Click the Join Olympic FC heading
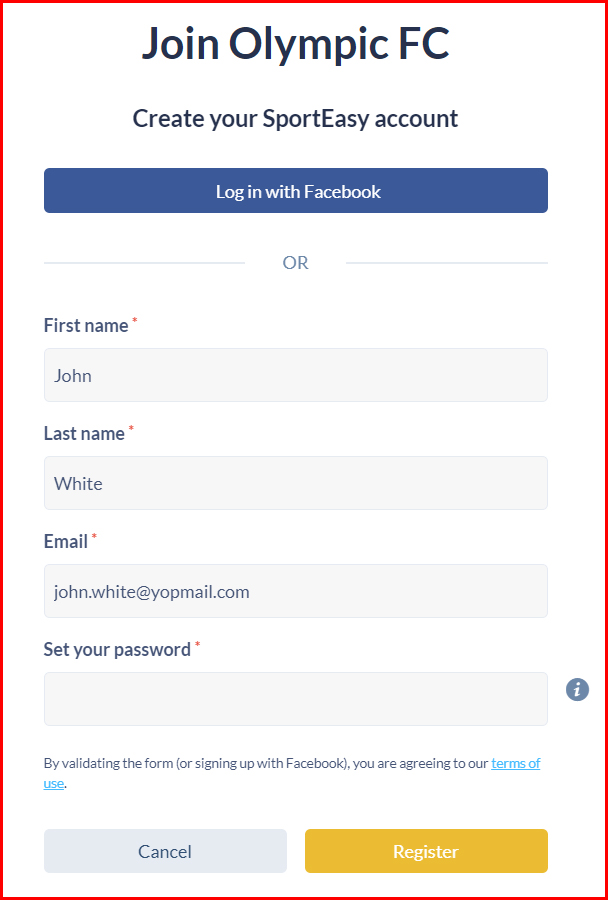608x900 pixels. pyautogui.click(x=296, y=44)
